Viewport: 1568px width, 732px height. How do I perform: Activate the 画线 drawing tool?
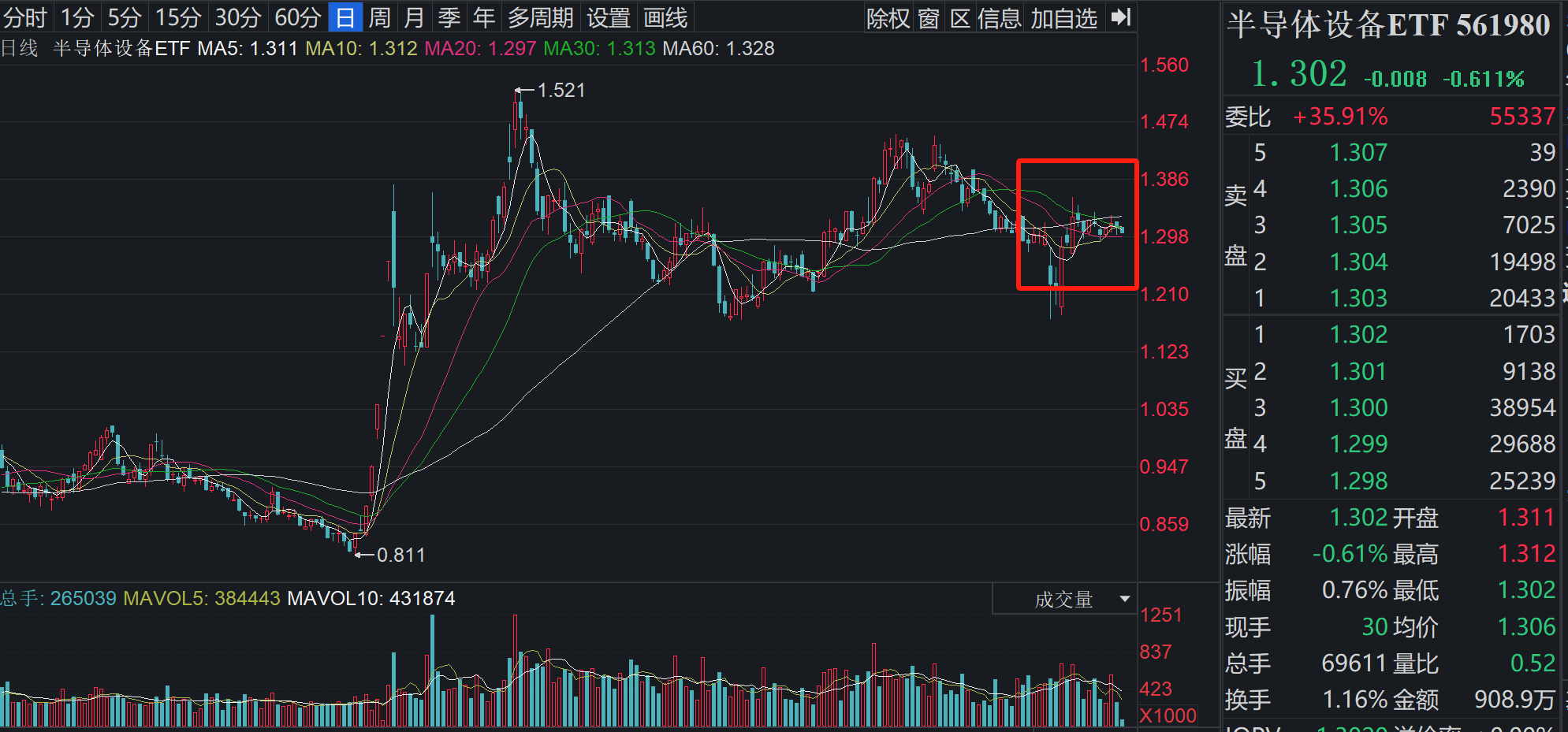tap(665, 17)
